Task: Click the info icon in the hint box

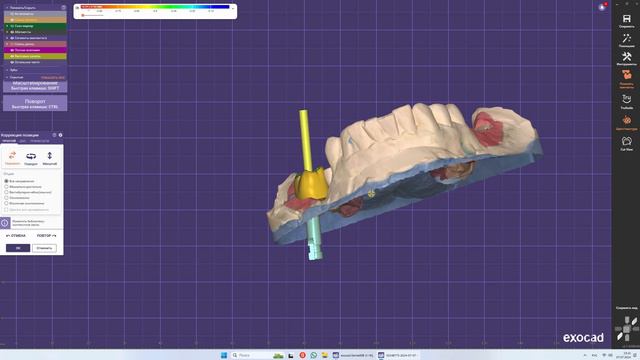Action: 5,223
